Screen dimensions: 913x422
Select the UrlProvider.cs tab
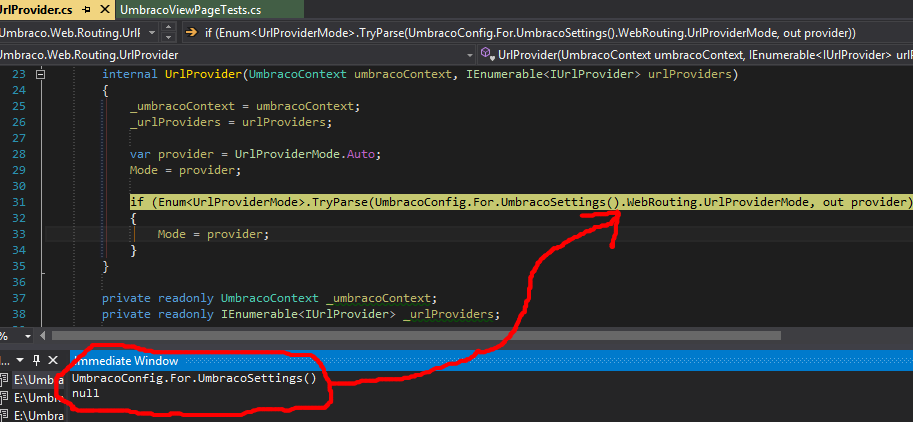(x=38, y=10)
